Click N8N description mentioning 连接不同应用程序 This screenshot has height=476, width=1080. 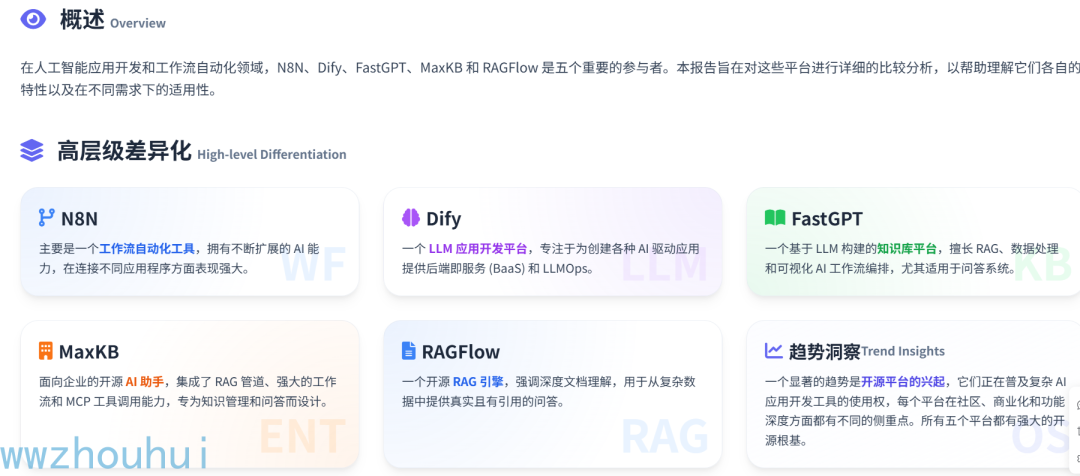click(x=181, y=258)
